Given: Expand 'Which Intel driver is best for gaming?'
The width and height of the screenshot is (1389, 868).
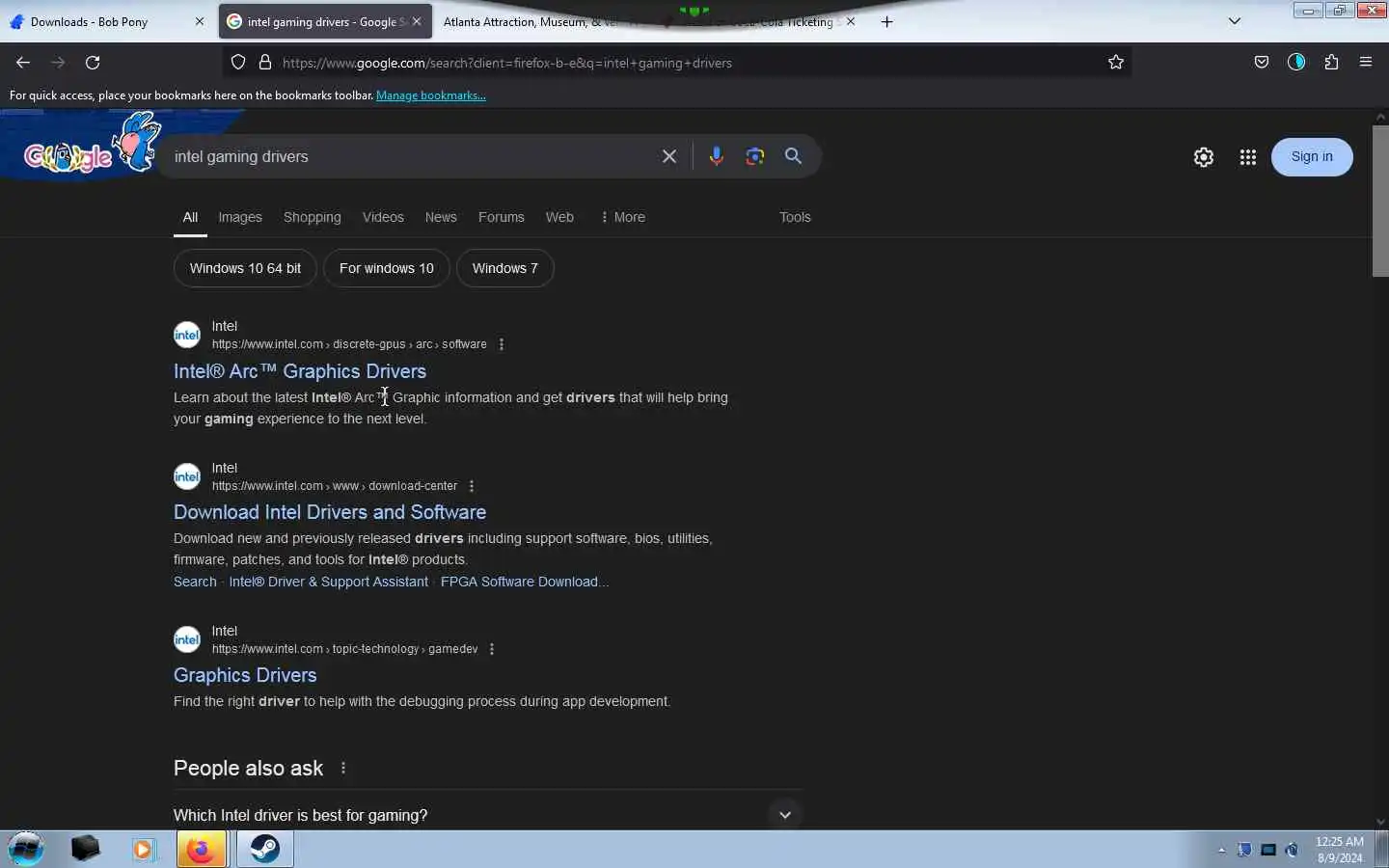Looking at the screenshot, I should [487, 815].
